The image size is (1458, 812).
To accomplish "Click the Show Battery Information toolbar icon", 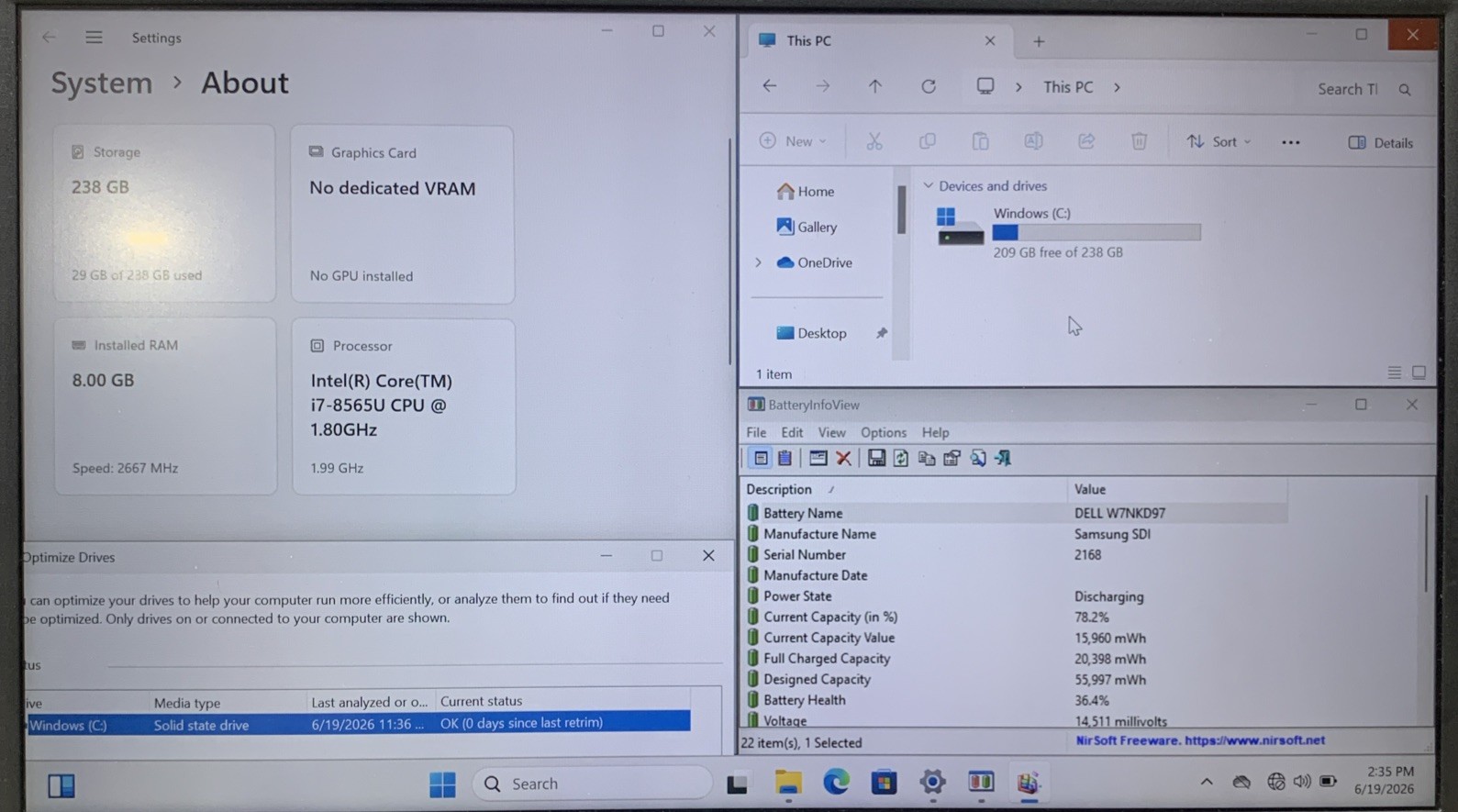I will 761,458.
